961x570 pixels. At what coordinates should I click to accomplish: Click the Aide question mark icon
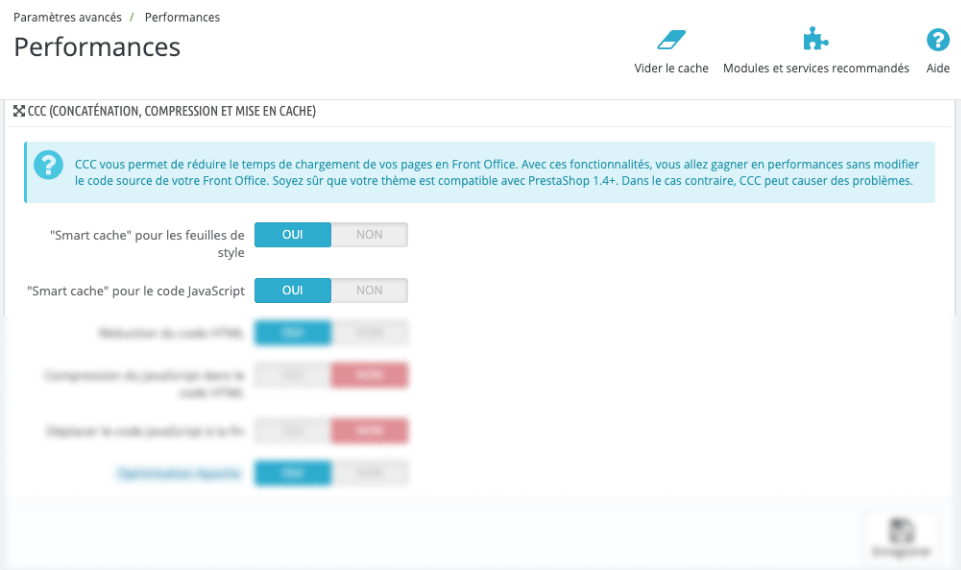tap(937, 40)
